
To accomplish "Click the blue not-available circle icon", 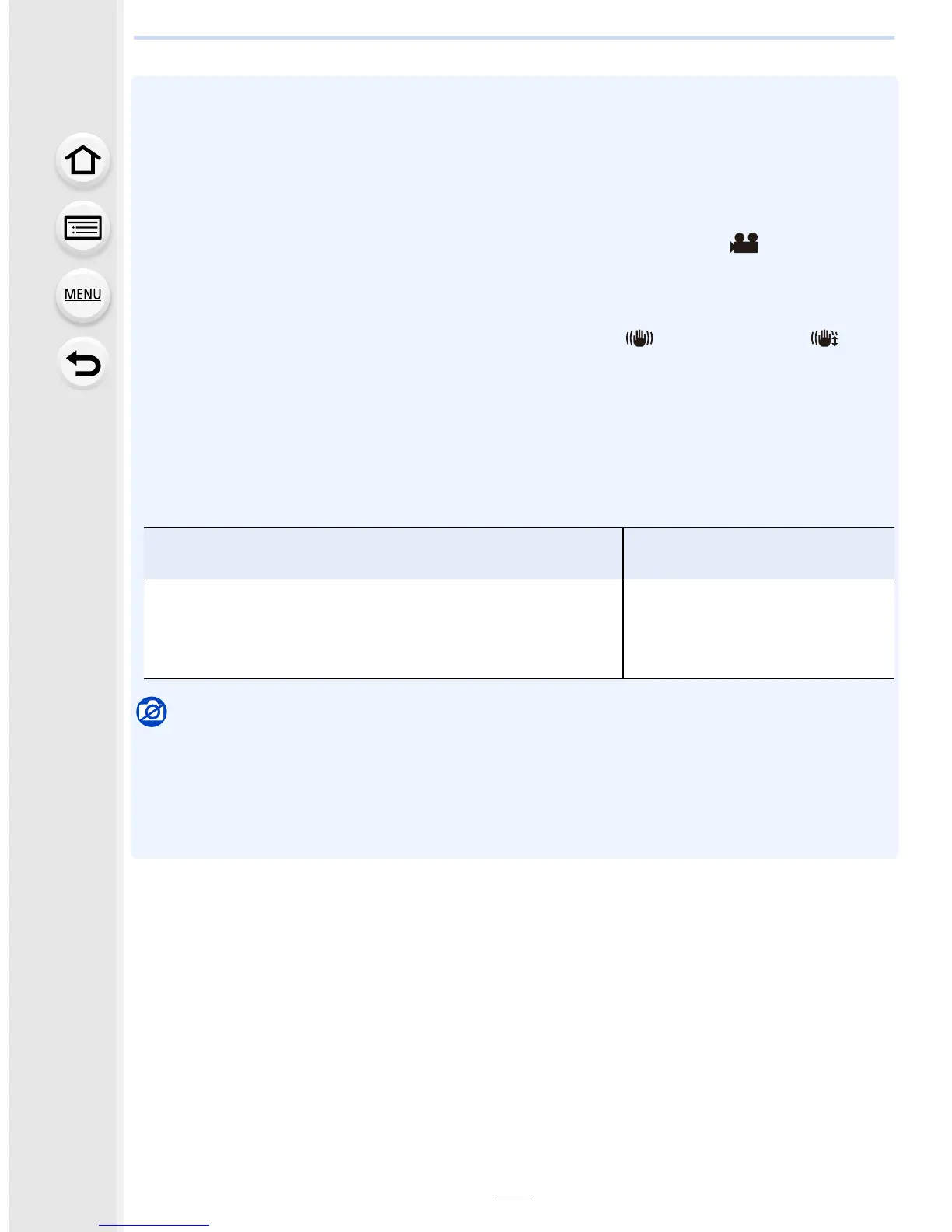I will point(152,712).
